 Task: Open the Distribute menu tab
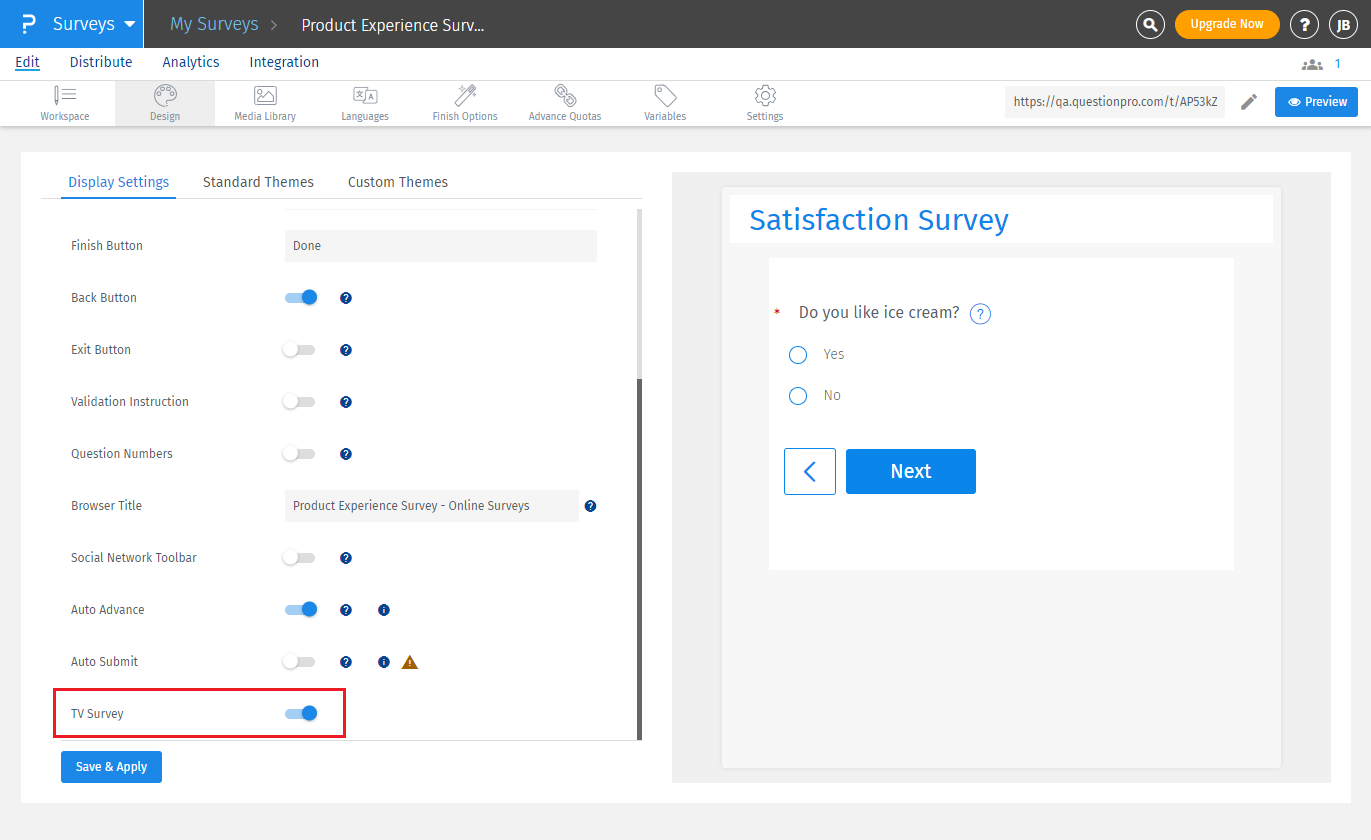[101, 62]
